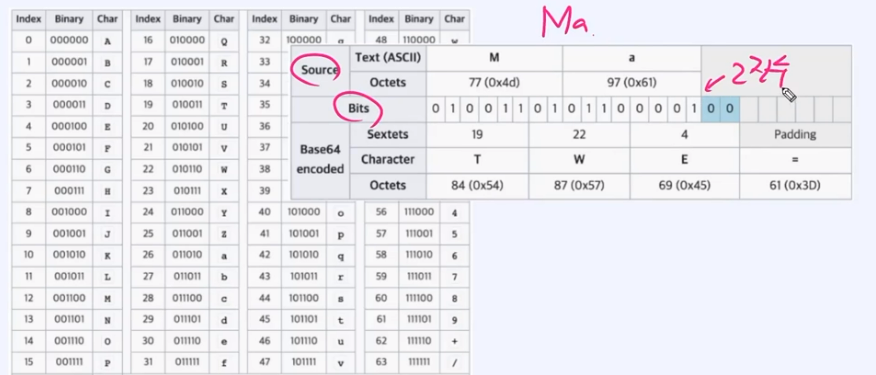The image size is (876, 375).
Task: Click binary value '010000'
Action: coord(187,40)
